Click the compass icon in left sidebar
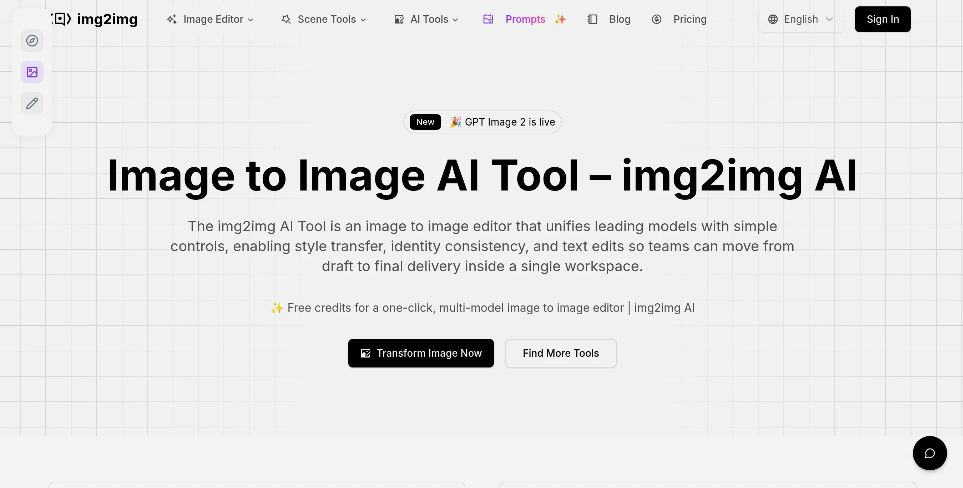 click(x=32, y=41)
